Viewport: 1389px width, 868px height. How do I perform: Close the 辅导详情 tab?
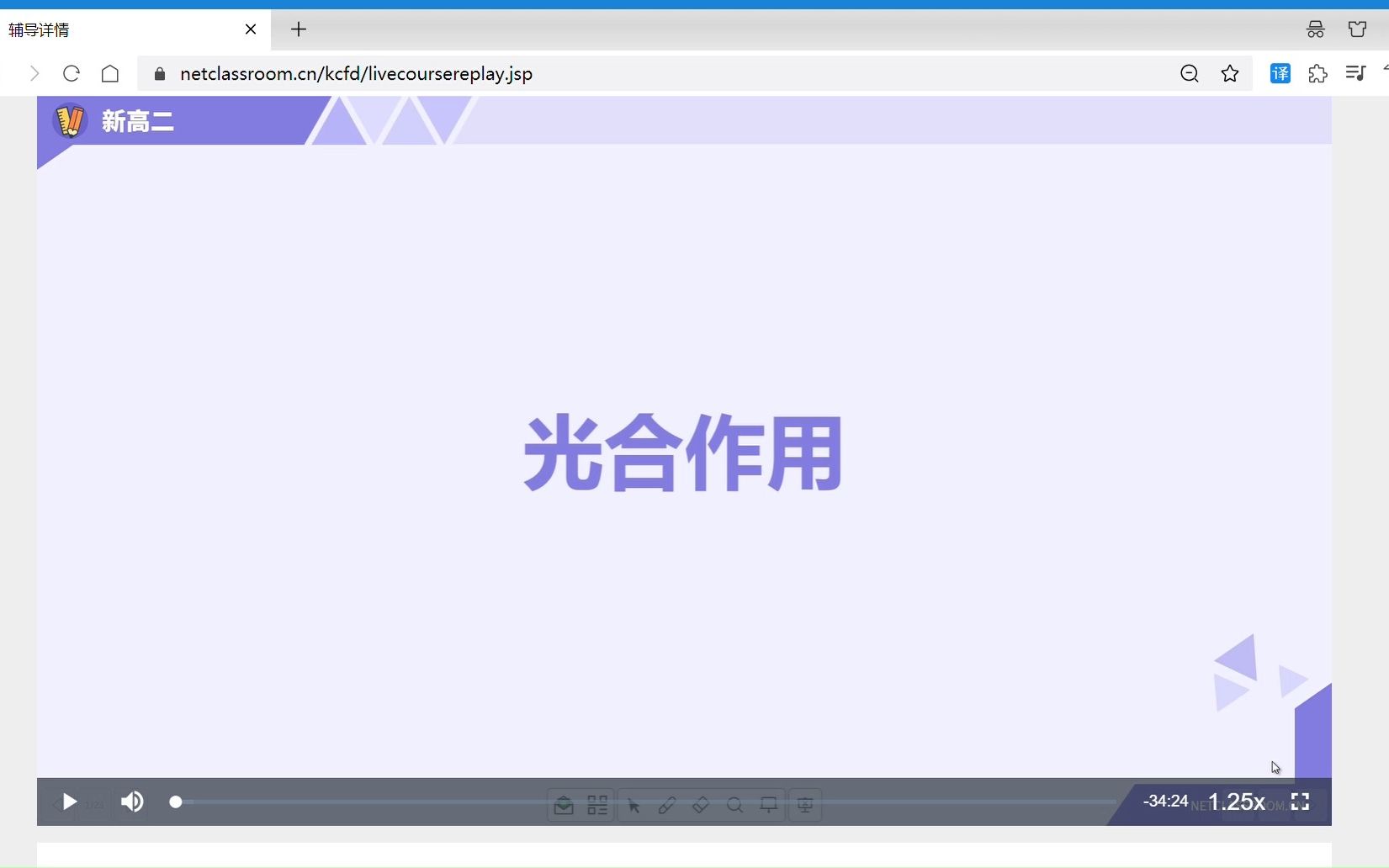[x=251, y=29]
